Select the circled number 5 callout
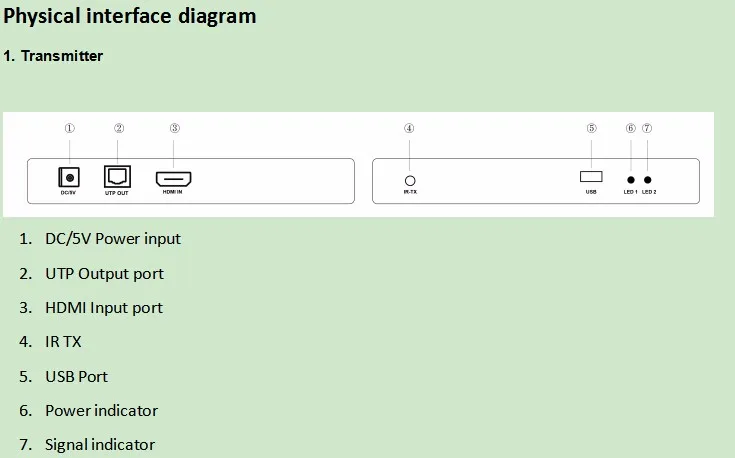The width and height of the screenshot is (735, 458). (592, 128)
